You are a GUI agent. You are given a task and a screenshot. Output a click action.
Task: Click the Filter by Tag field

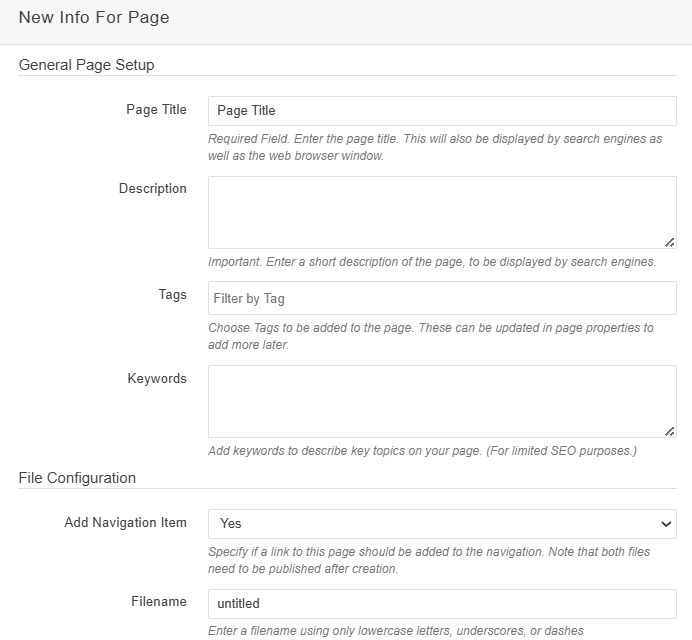(441, 298)
